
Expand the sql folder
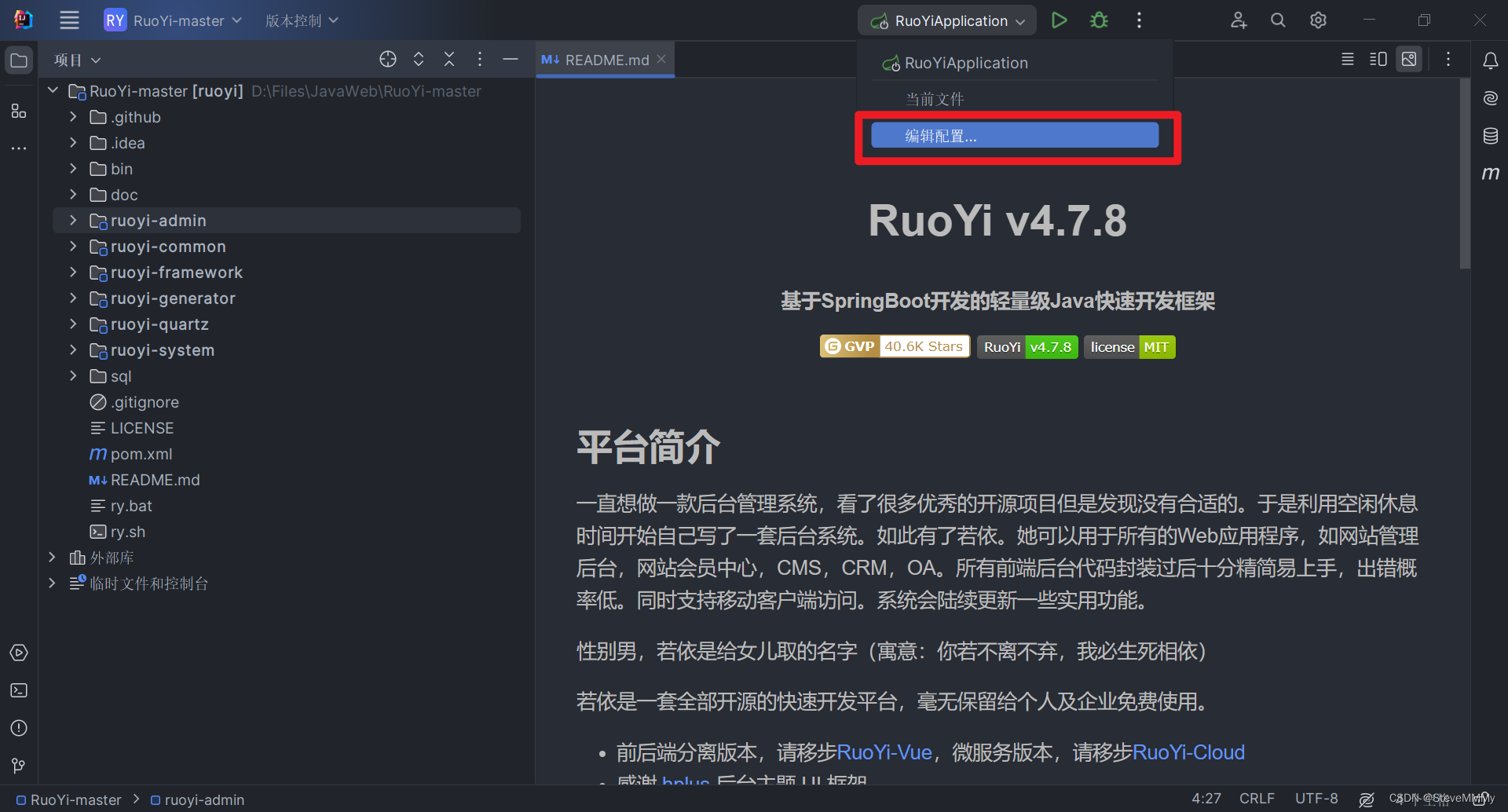coord(73,376)
